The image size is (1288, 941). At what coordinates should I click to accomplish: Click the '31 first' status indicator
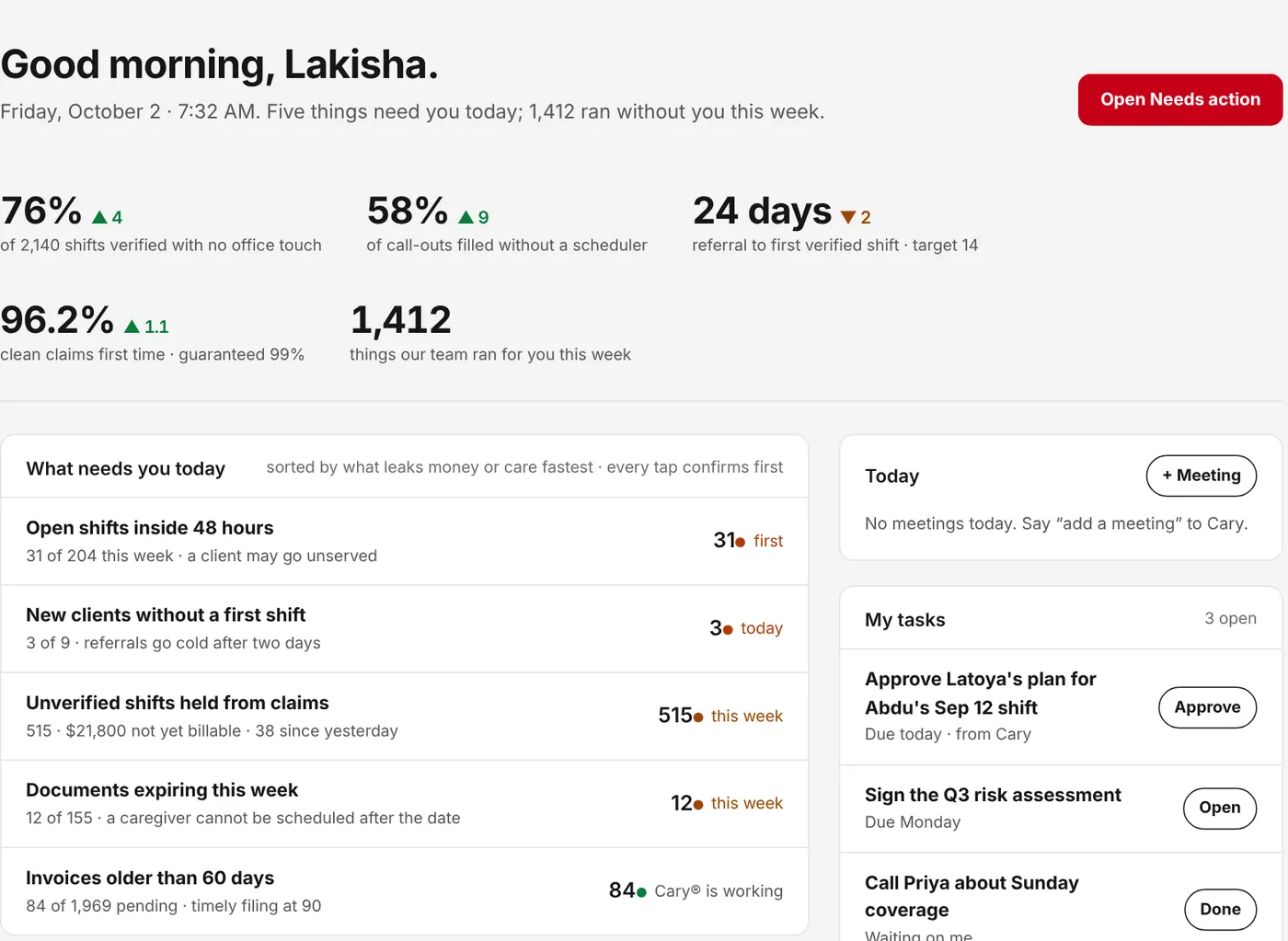point(748,541)
